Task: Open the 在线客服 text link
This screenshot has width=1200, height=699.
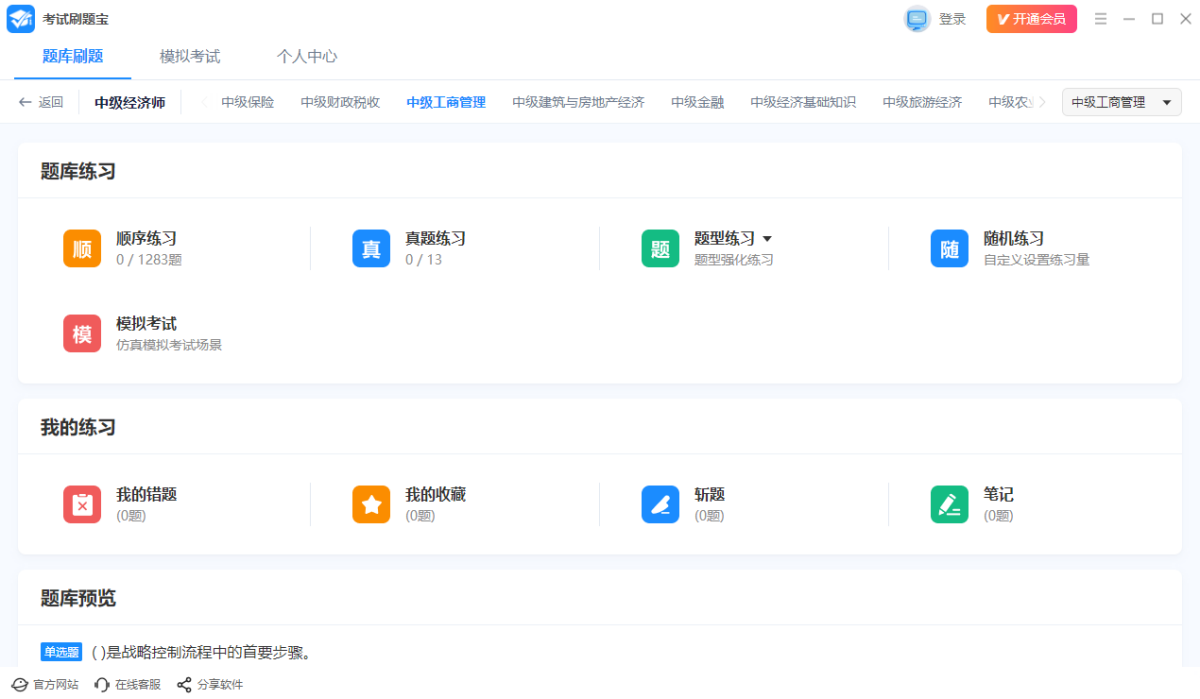Action: point(138,685)
